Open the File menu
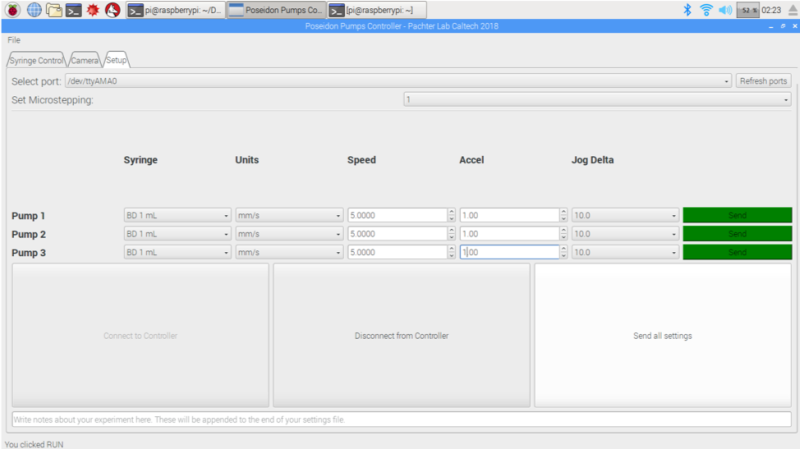This screenshot has width=800, height=449. click(14, 40)
